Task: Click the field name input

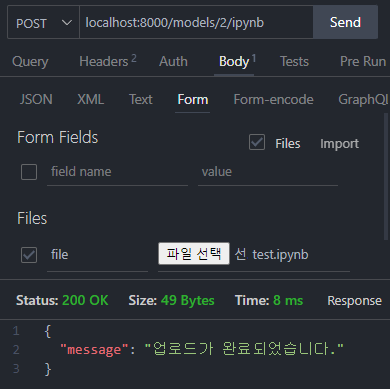Action: 117,172
